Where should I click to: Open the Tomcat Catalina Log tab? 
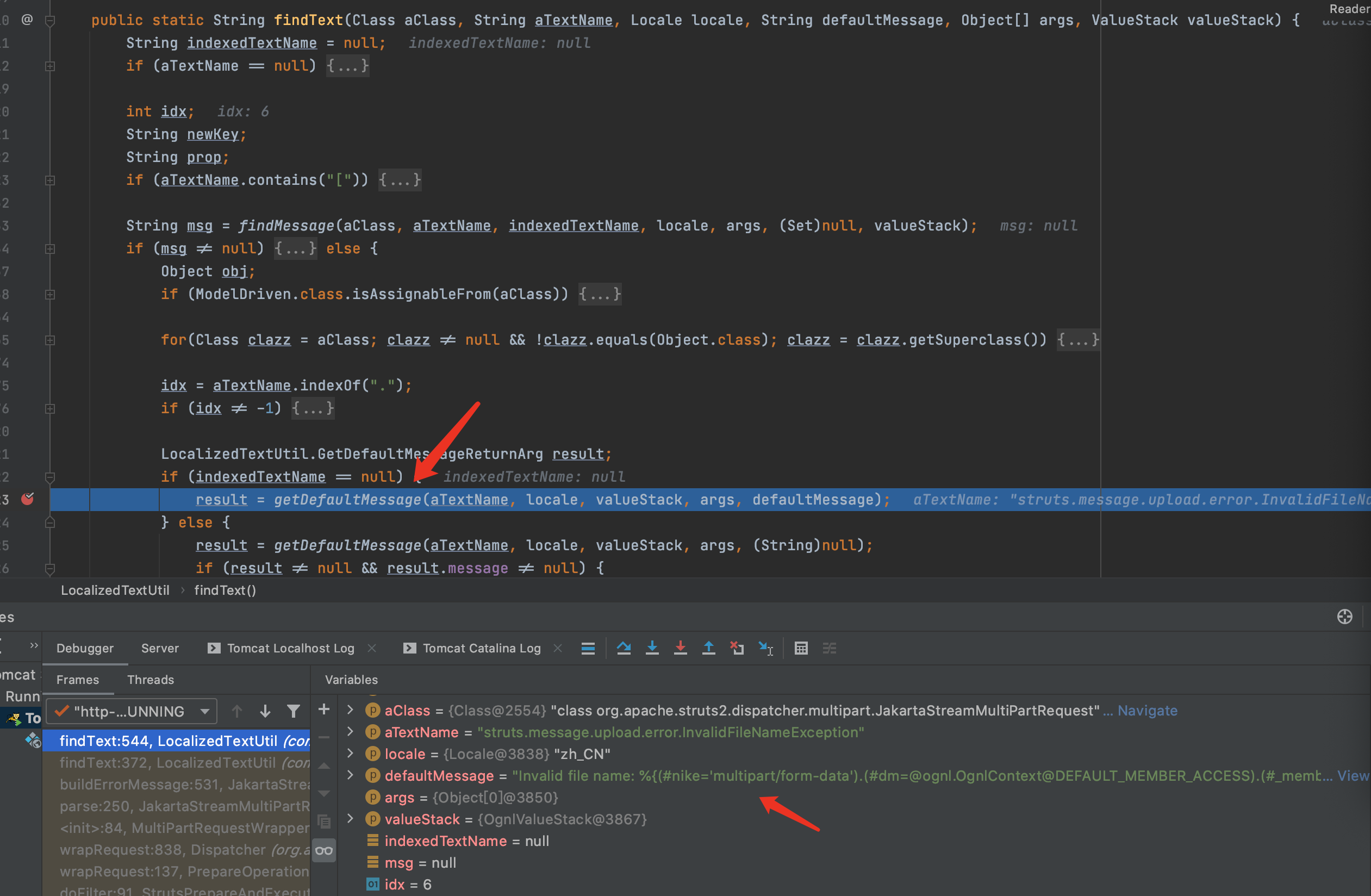point(482,648)
